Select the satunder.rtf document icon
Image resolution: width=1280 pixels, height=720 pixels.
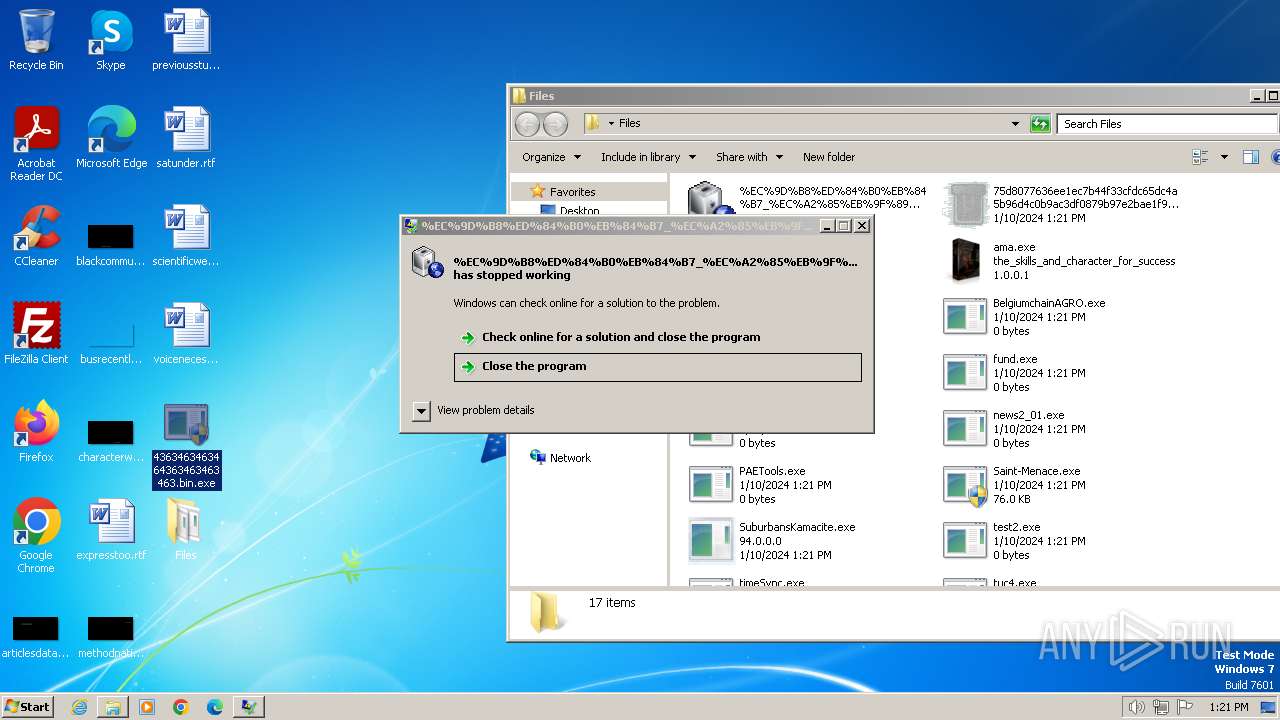(x=186, y=138)
